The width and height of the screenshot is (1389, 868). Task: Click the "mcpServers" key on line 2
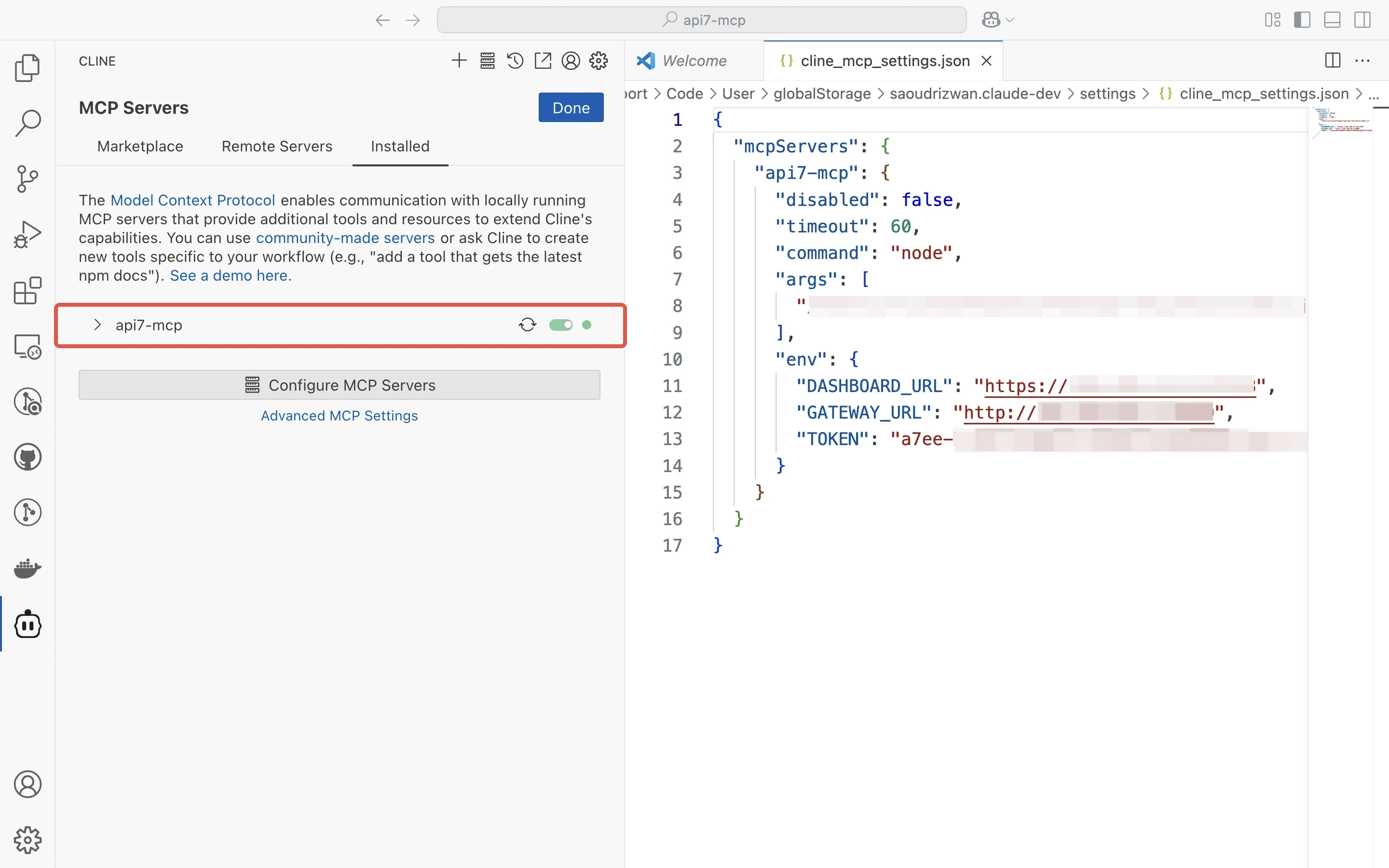pos(795,147)
